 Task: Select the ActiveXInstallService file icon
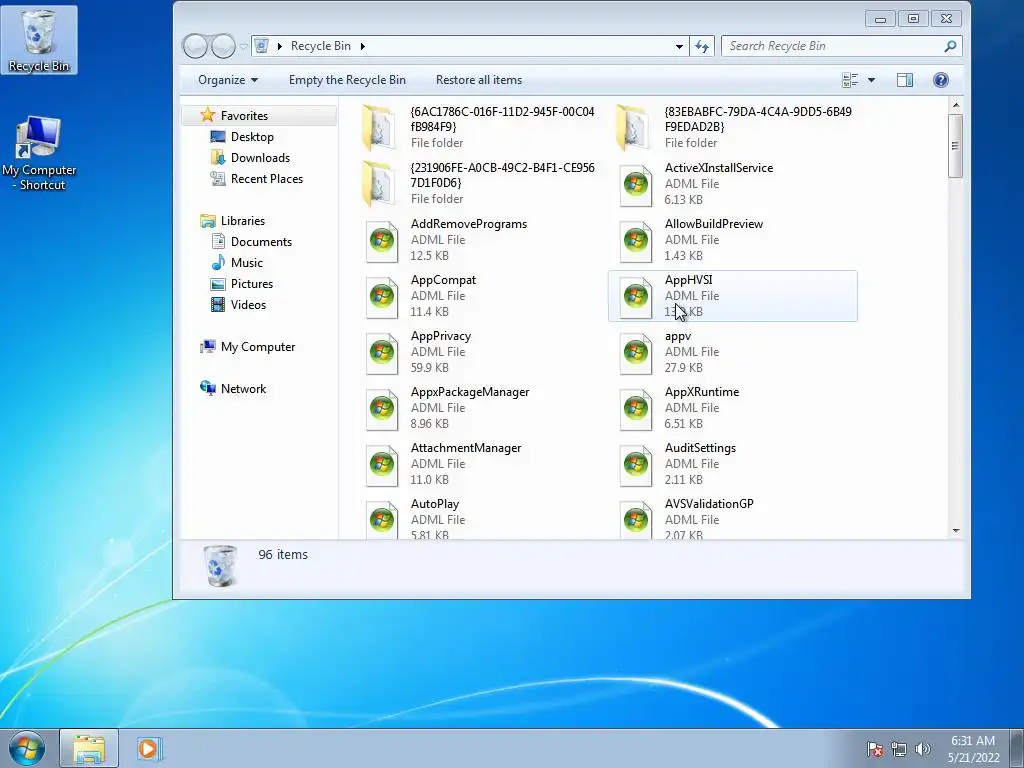coord(635,185)
